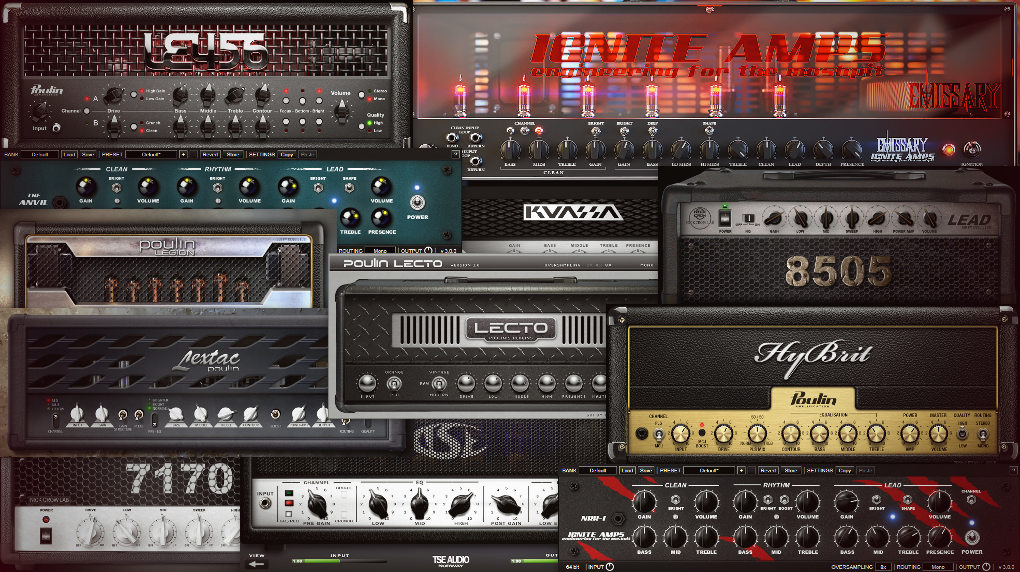The image size is (1020, 572).
Task: Toggle the Anvil Clean BRIGHT switch
Action: 116,187
